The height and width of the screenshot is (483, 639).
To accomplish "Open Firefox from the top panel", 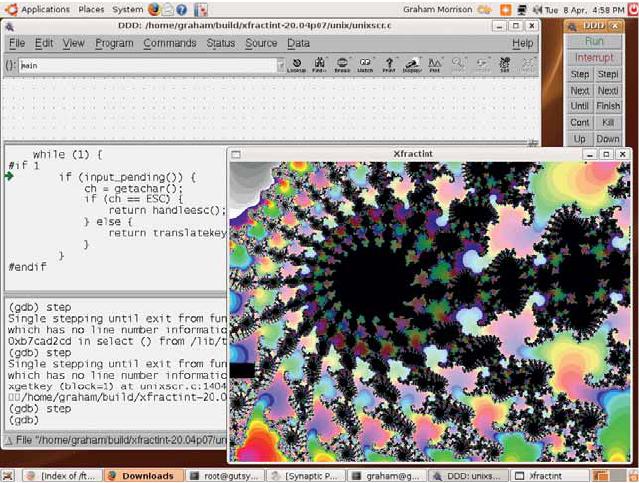I will coord(154,9).
